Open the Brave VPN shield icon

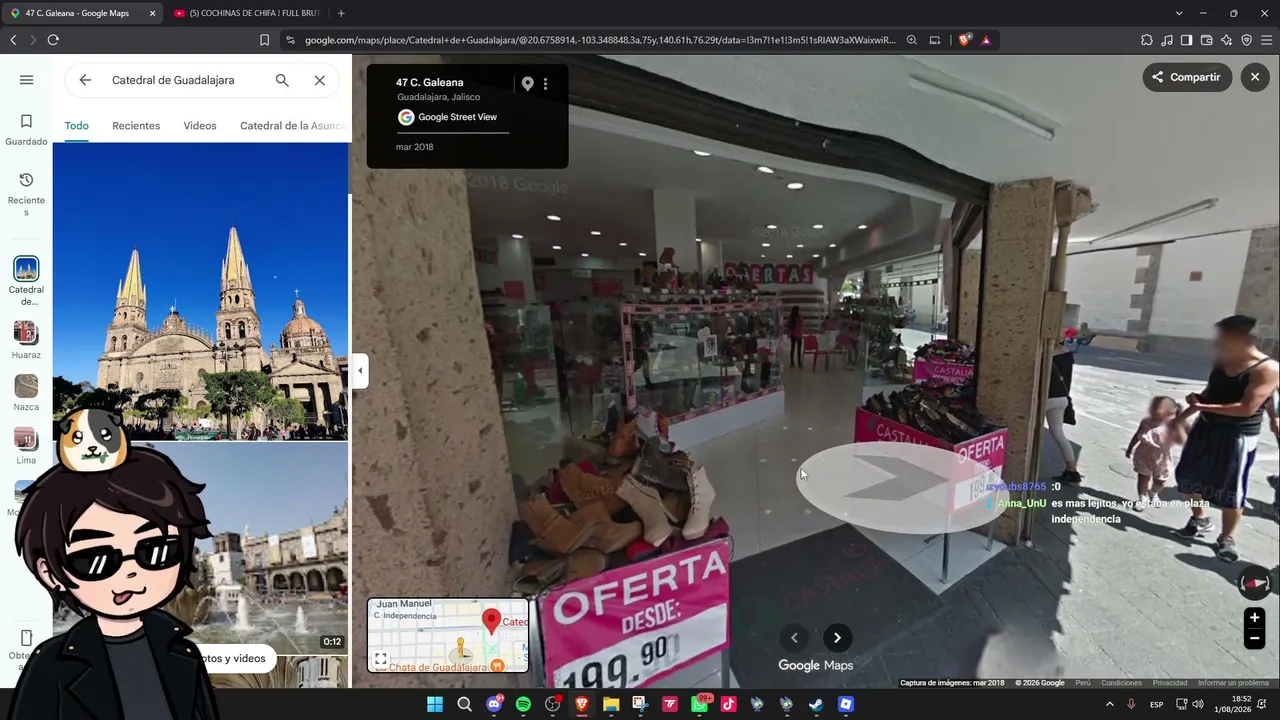point(1246,40)
